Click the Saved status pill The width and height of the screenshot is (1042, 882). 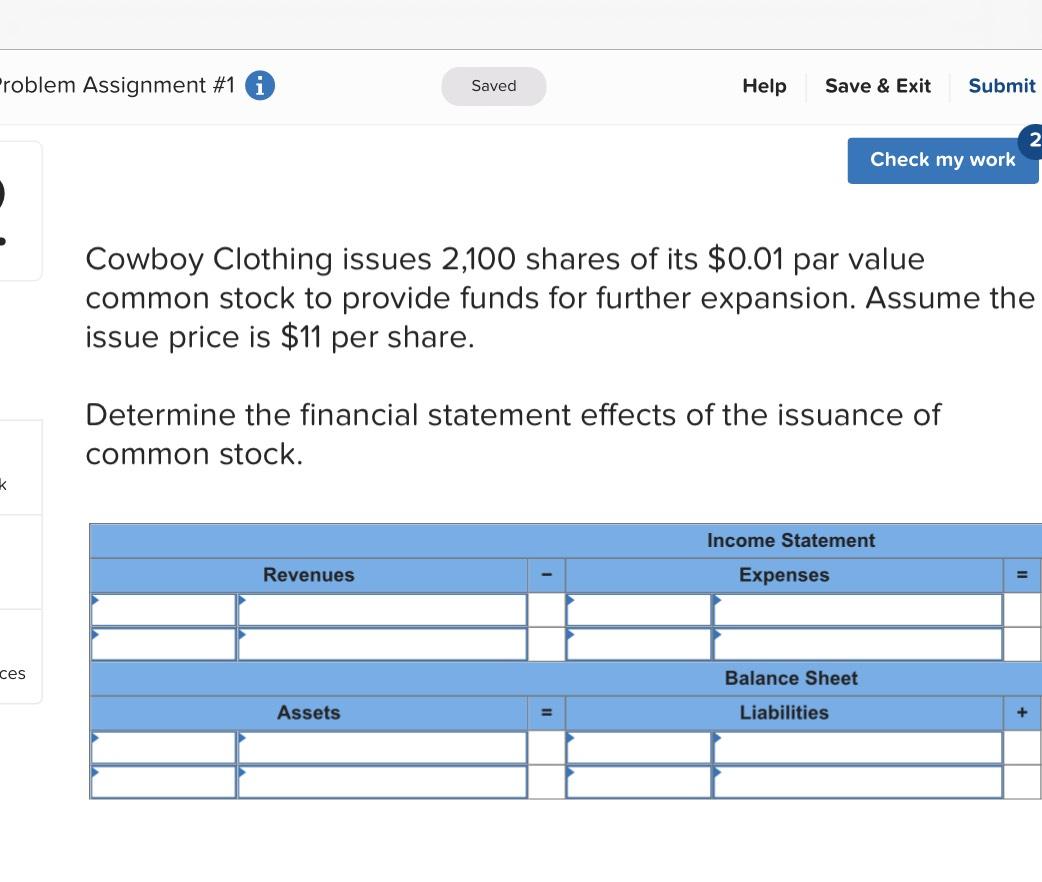493,86
